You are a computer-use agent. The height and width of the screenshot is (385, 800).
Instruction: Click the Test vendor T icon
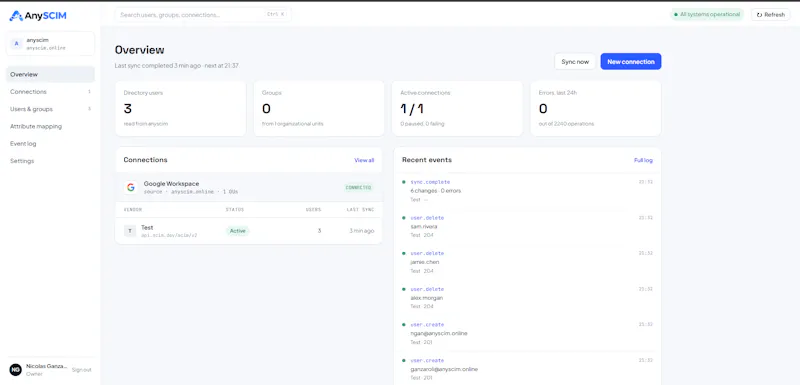coord(130,231)
